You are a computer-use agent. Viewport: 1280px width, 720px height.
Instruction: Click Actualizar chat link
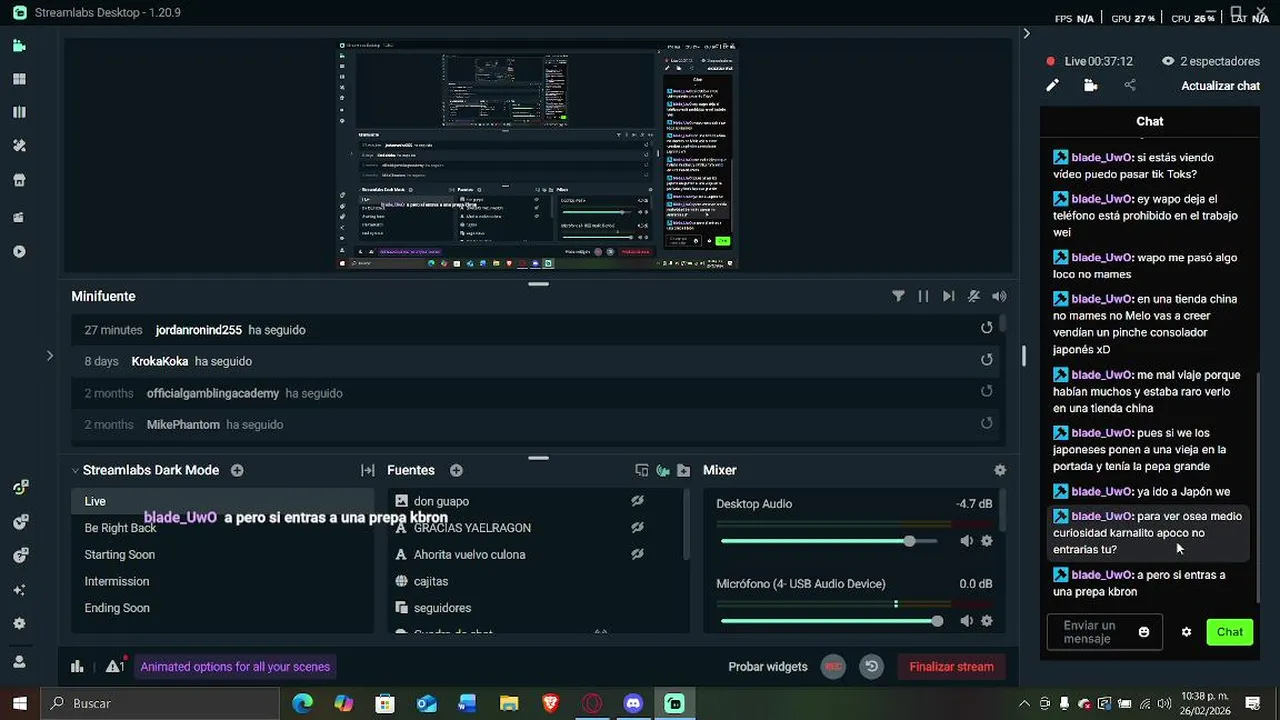1220,86
